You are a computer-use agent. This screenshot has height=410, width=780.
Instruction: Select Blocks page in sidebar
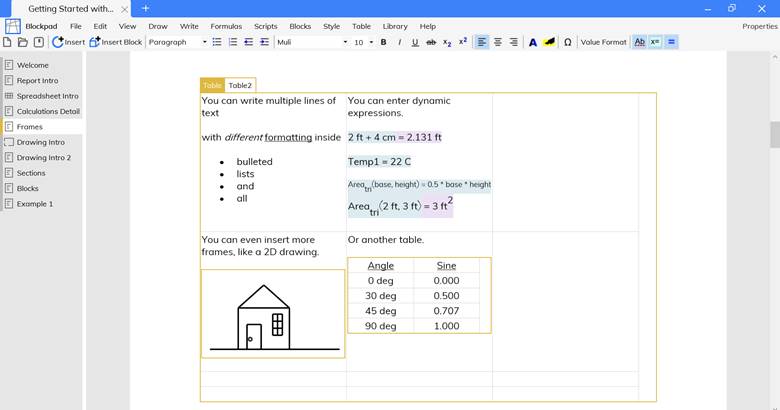point(42,189)
